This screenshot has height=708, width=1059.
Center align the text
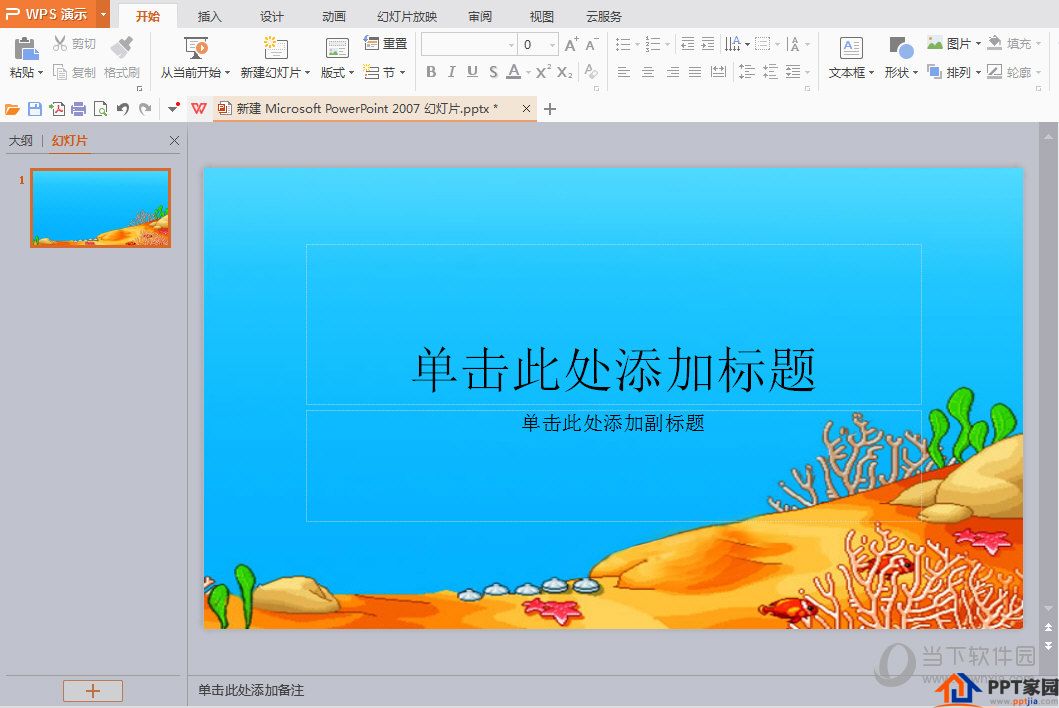coord(648,72)
